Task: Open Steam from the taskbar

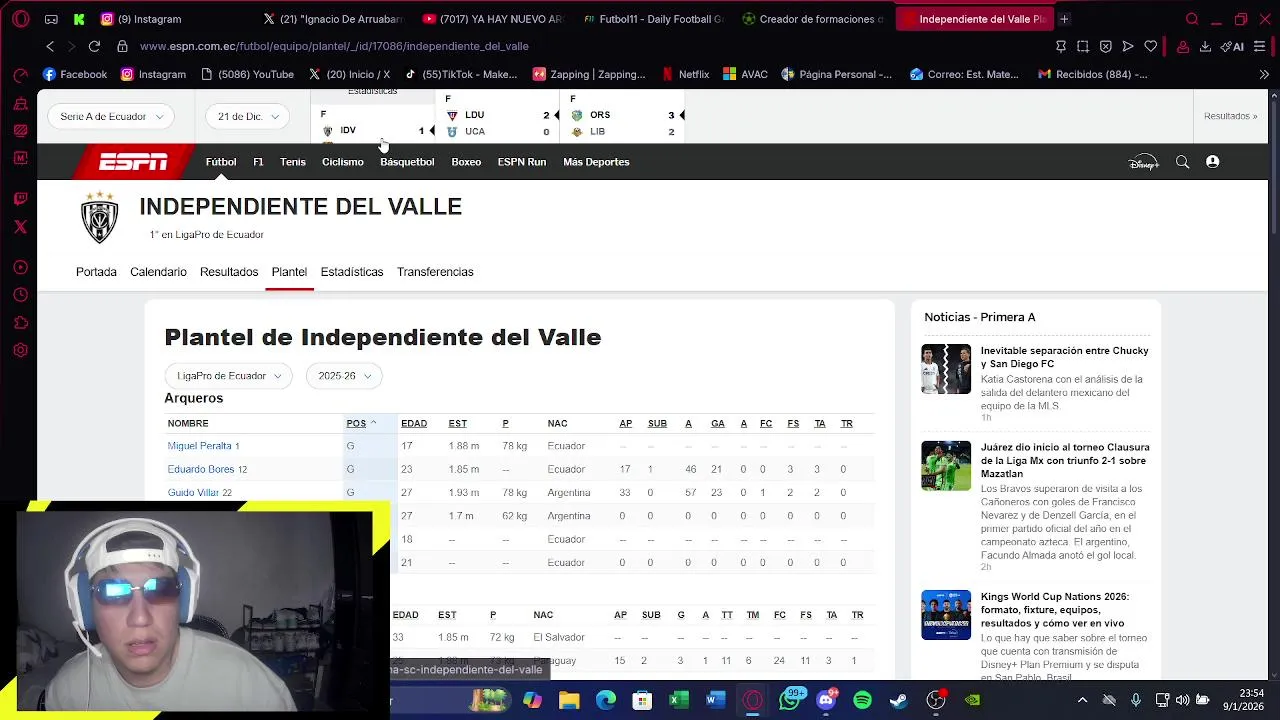Action: tap(898, 700)
